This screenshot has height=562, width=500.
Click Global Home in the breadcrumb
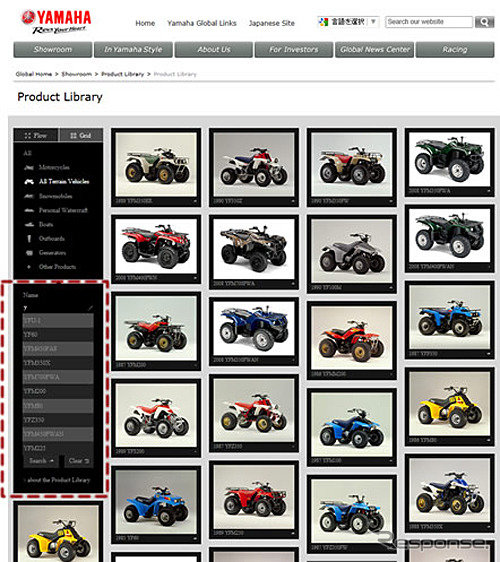click(x=34, y=74)
